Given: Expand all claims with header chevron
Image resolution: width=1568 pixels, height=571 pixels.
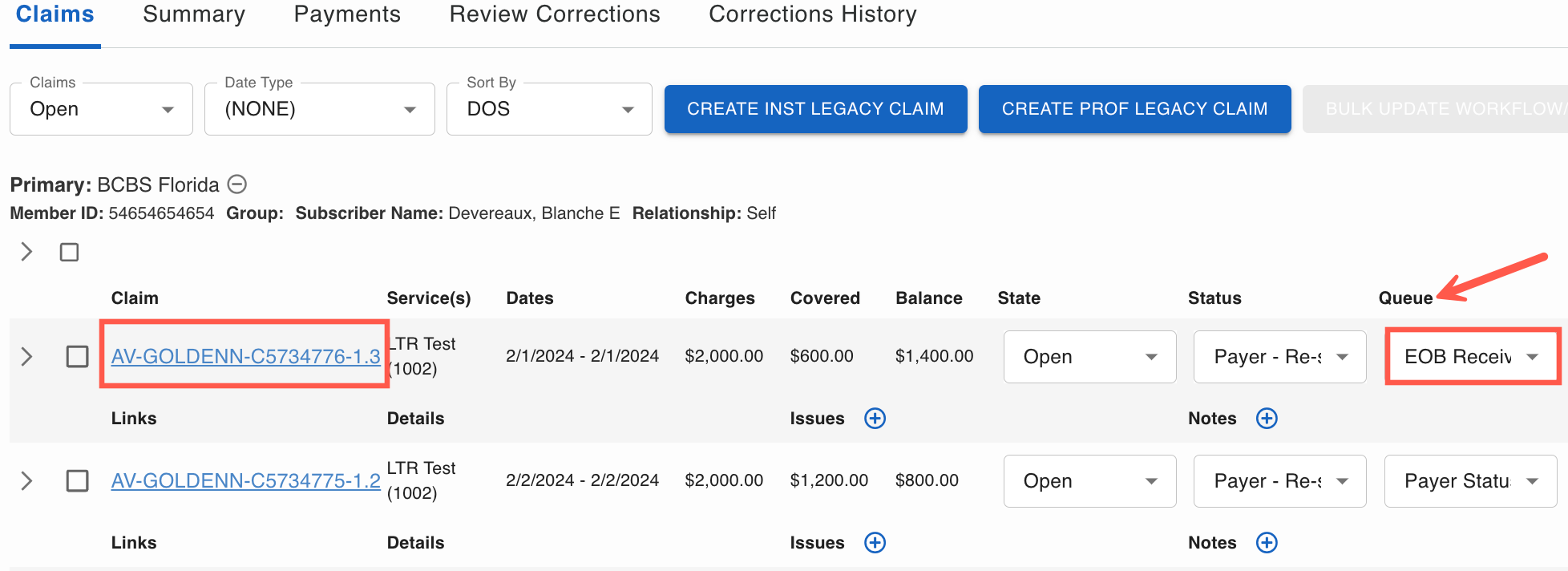Looking at the screenshot, I should 26,253.
